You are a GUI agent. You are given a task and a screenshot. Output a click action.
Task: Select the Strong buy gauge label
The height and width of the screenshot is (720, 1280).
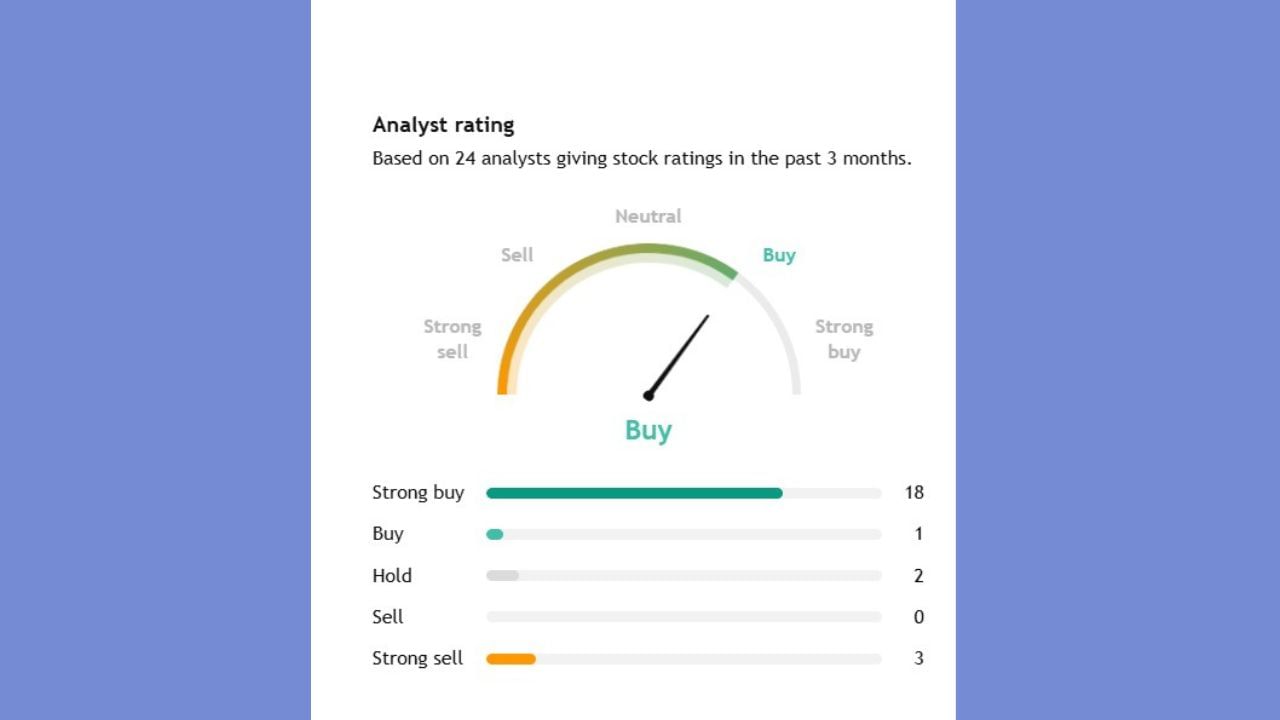(844, 339)
